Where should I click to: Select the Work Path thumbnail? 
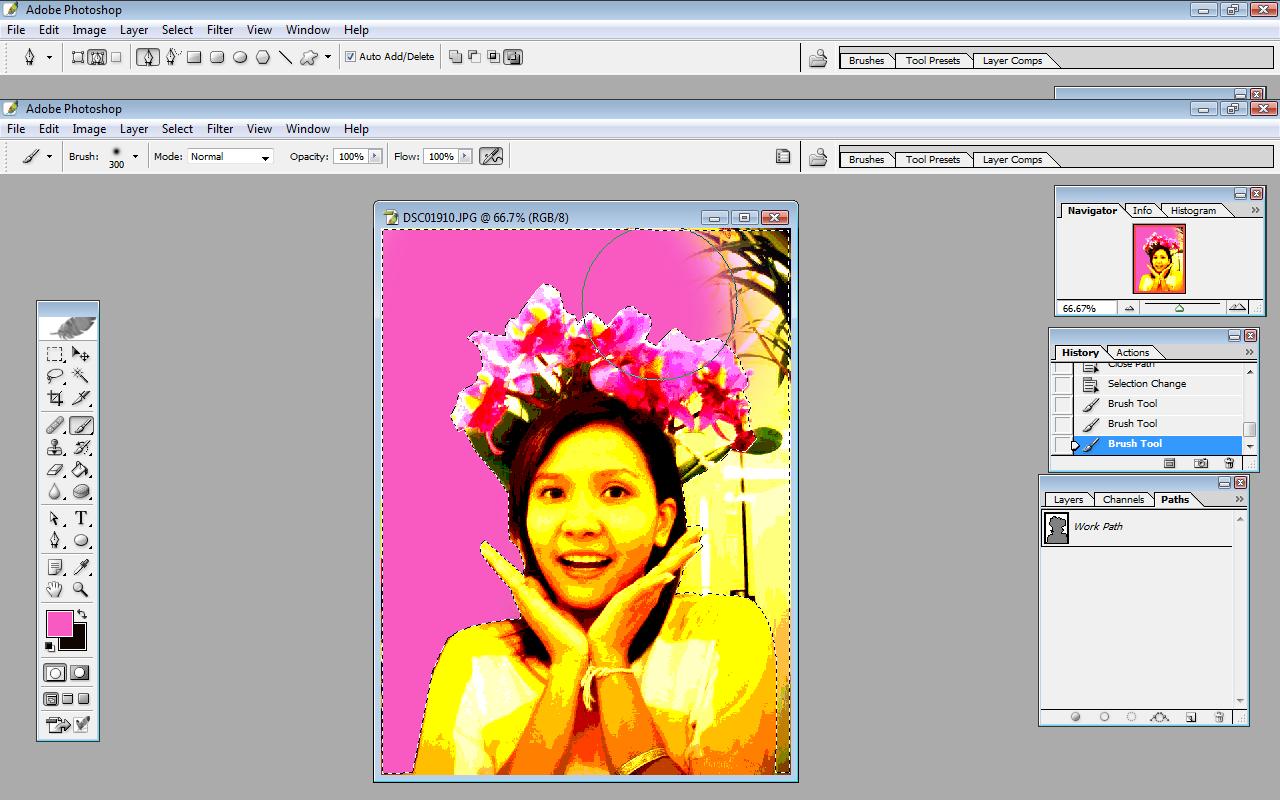click(1056, 528)
